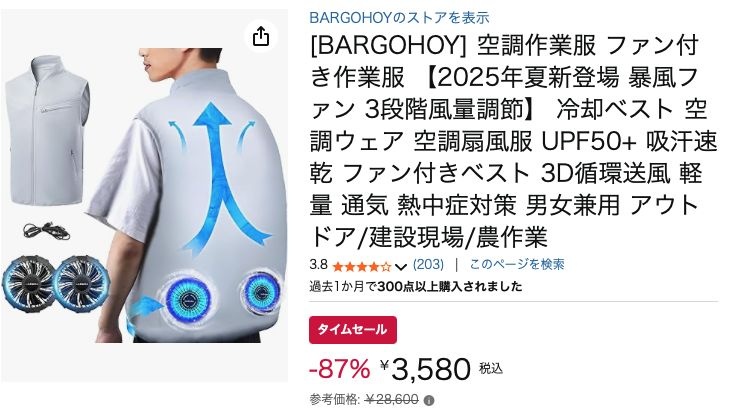Screen dimensions: 738x412
Task: Click the 300点以上購入されました purchase notice
Action: tap(416, 286)
